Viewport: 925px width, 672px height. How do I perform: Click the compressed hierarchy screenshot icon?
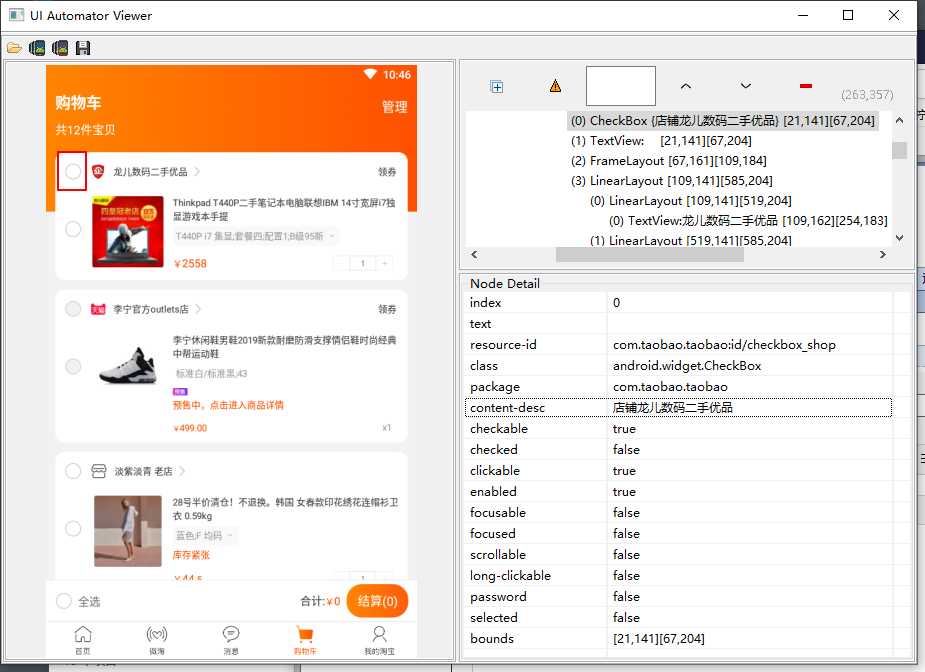coord(60,48)
